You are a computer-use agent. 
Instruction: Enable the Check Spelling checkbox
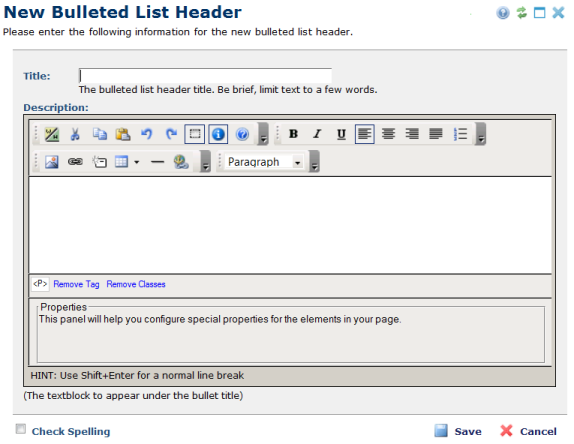(21, 429)
